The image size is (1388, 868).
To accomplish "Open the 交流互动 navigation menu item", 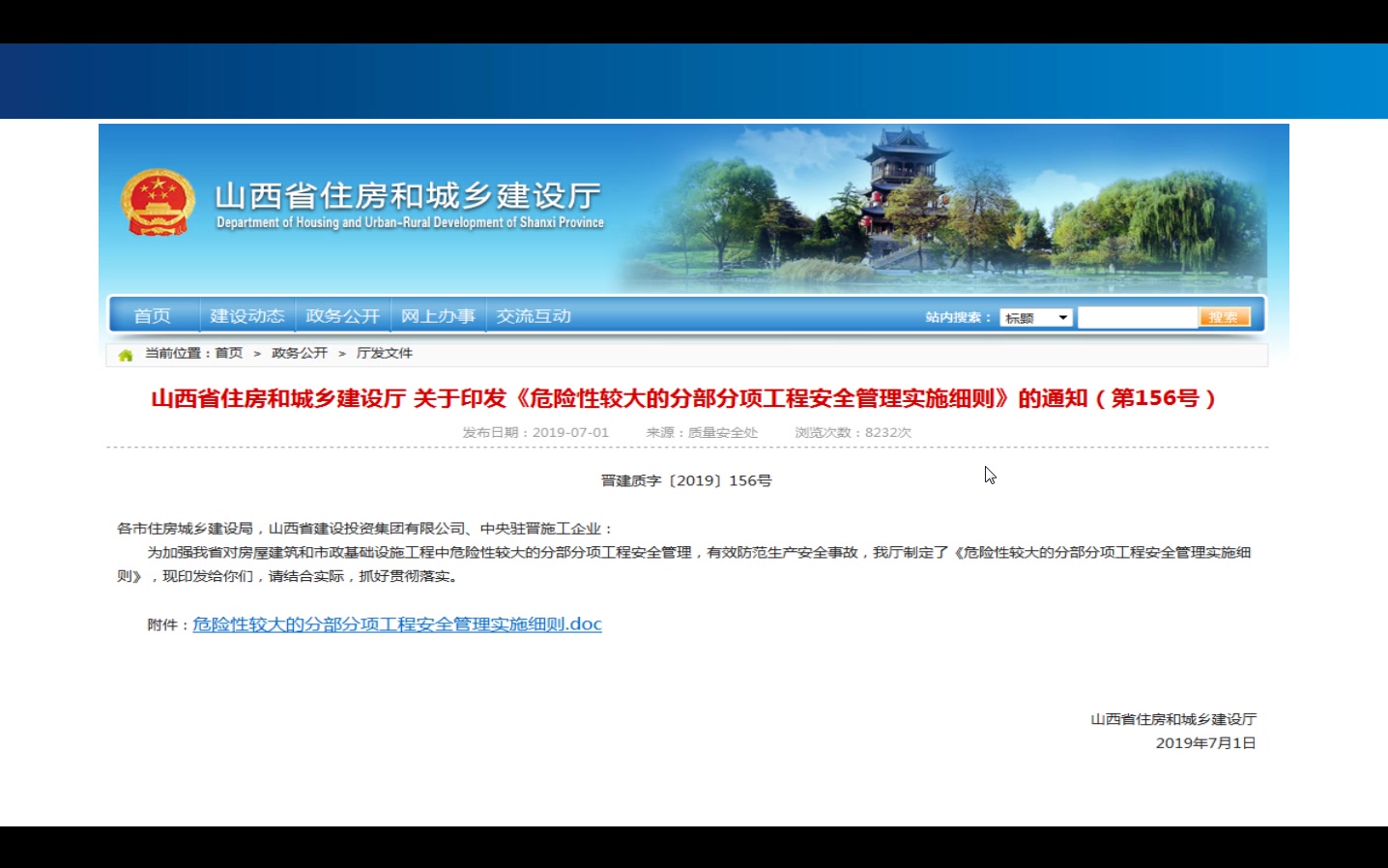I will [x=534, y=316].
